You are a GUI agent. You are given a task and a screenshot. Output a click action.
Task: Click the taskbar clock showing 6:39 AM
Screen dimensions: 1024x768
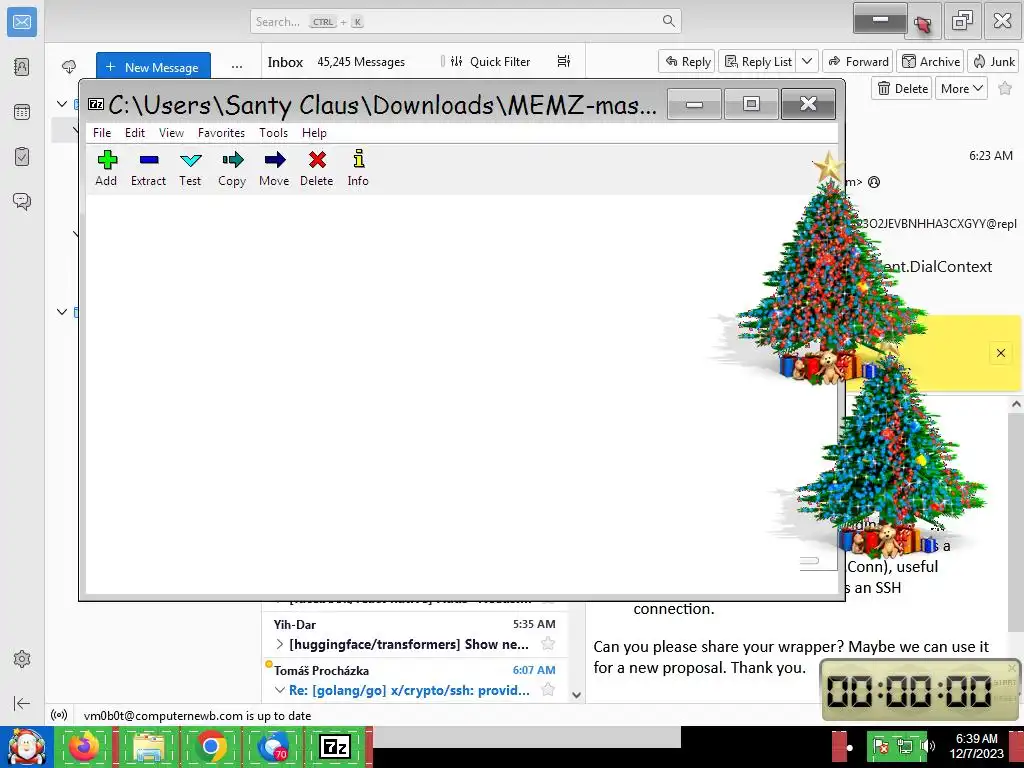[x=976, y=746]
